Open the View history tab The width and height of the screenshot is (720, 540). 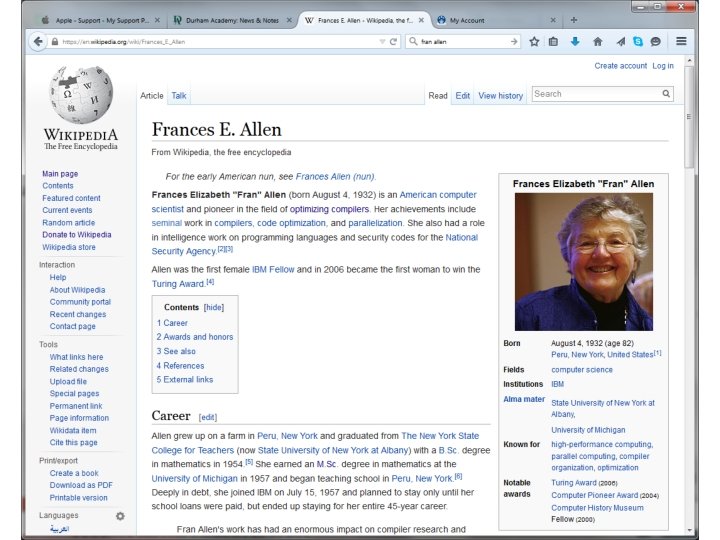click(x=501, y=96)
